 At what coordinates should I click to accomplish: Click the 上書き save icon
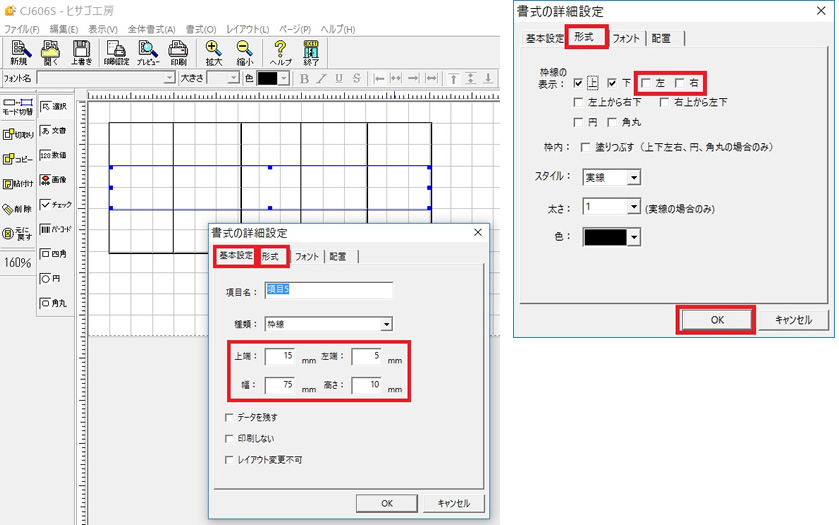click(81, 52)
